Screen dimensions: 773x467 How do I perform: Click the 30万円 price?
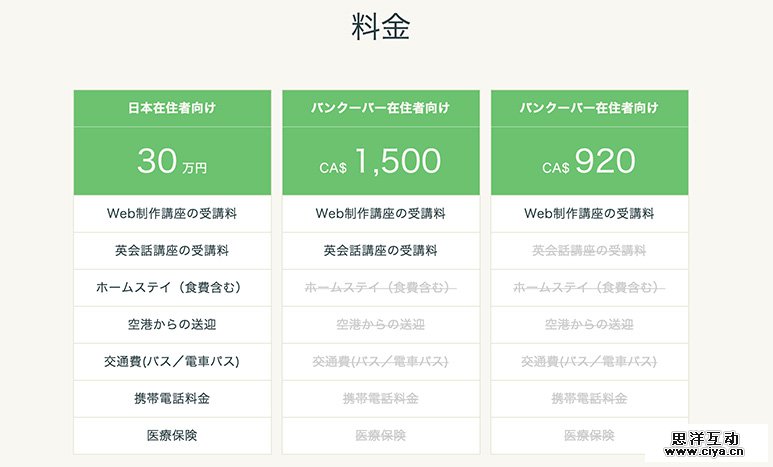172,162
